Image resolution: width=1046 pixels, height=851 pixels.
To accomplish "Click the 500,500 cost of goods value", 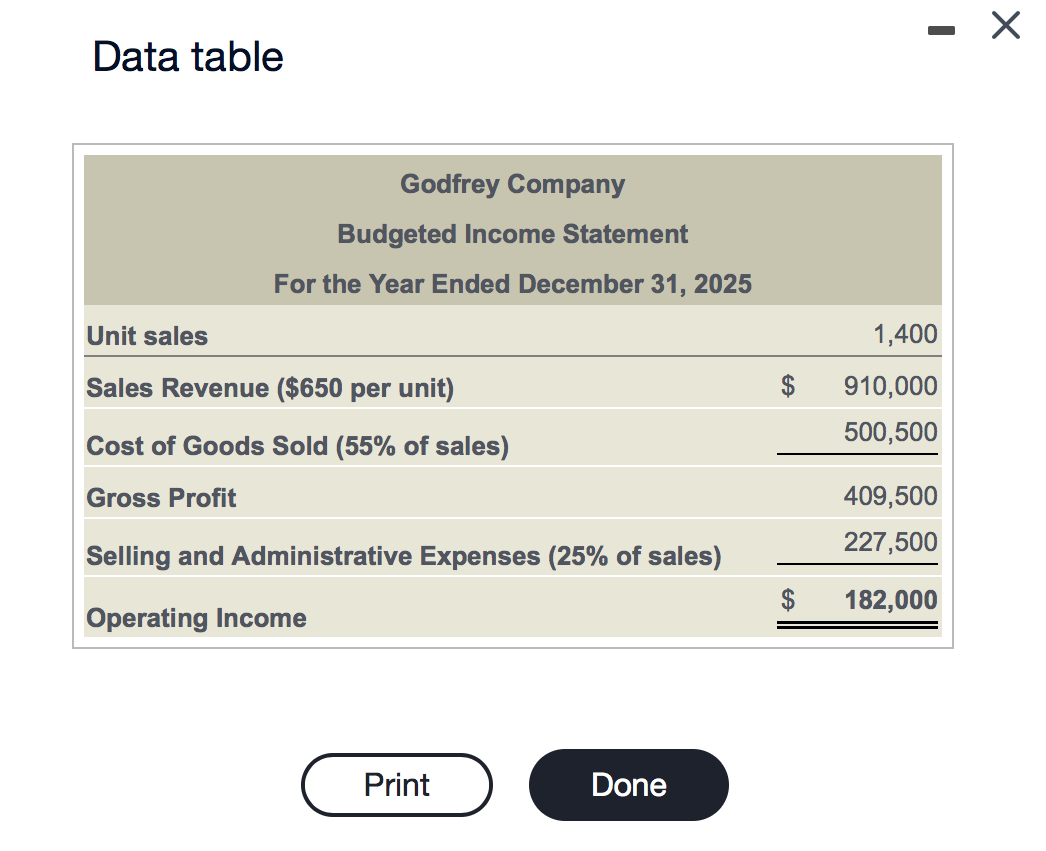I will click(890, 433).
